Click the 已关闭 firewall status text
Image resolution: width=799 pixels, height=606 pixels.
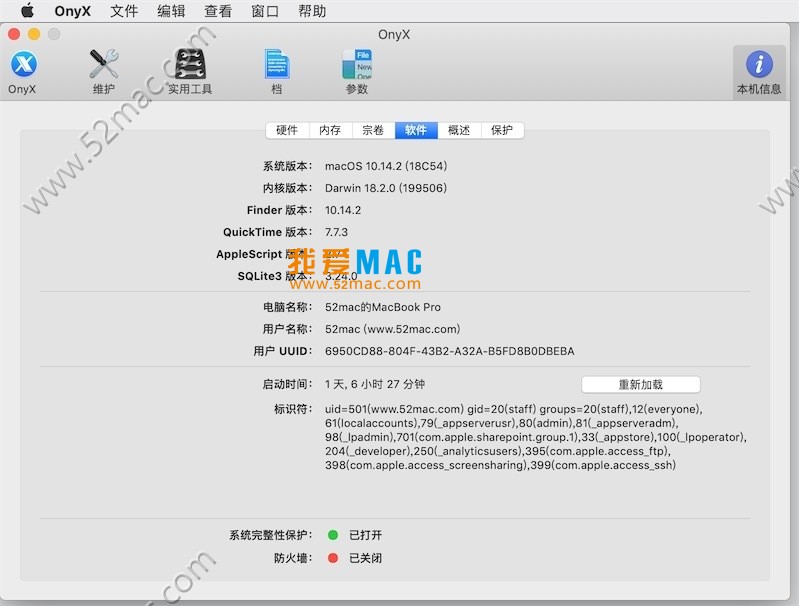(x=365, y=558)
